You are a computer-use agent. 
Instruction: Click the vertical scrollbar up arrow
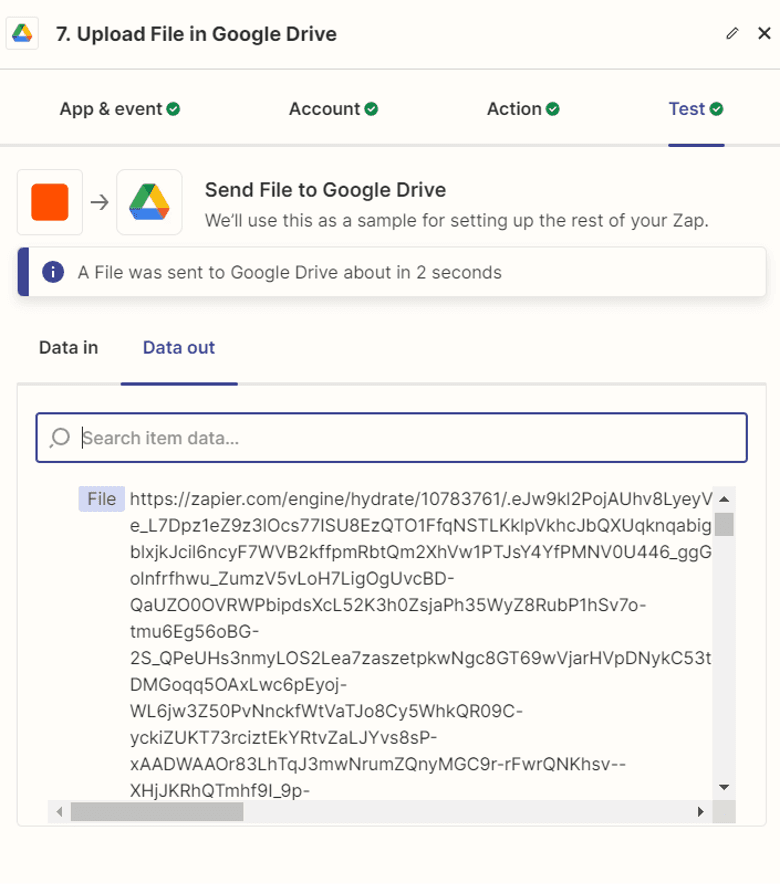[724, 499]
